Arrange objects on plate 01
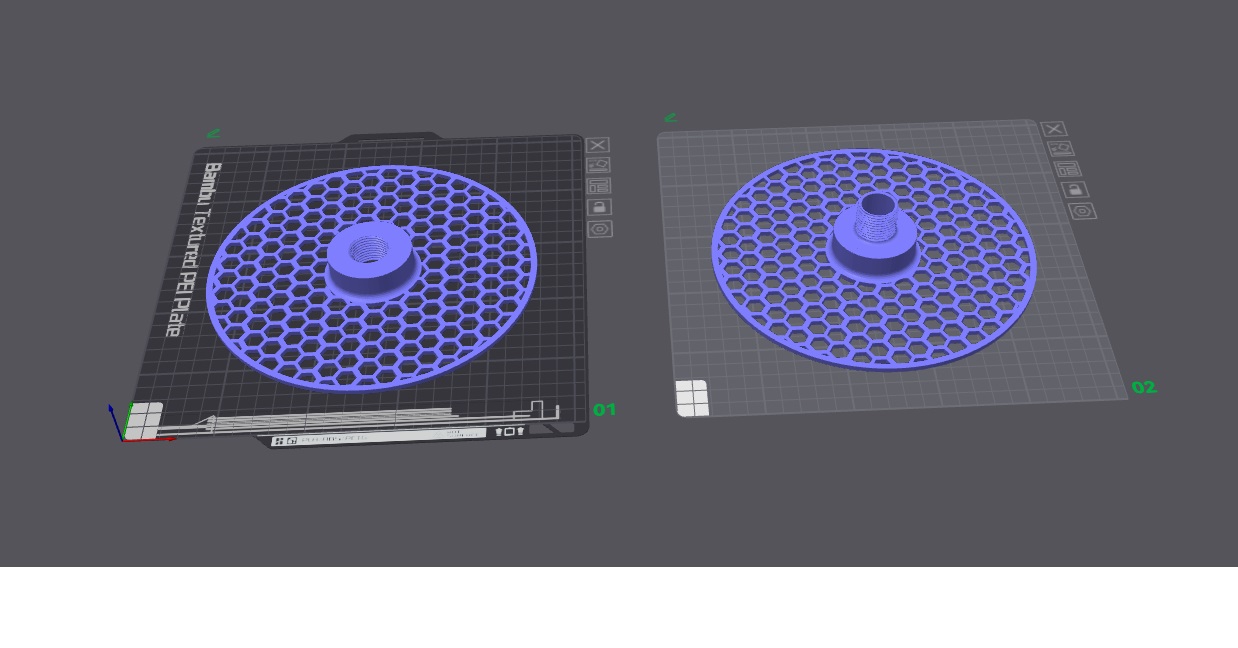Viewport: 1238px width, 648px height. pos(599,186)
